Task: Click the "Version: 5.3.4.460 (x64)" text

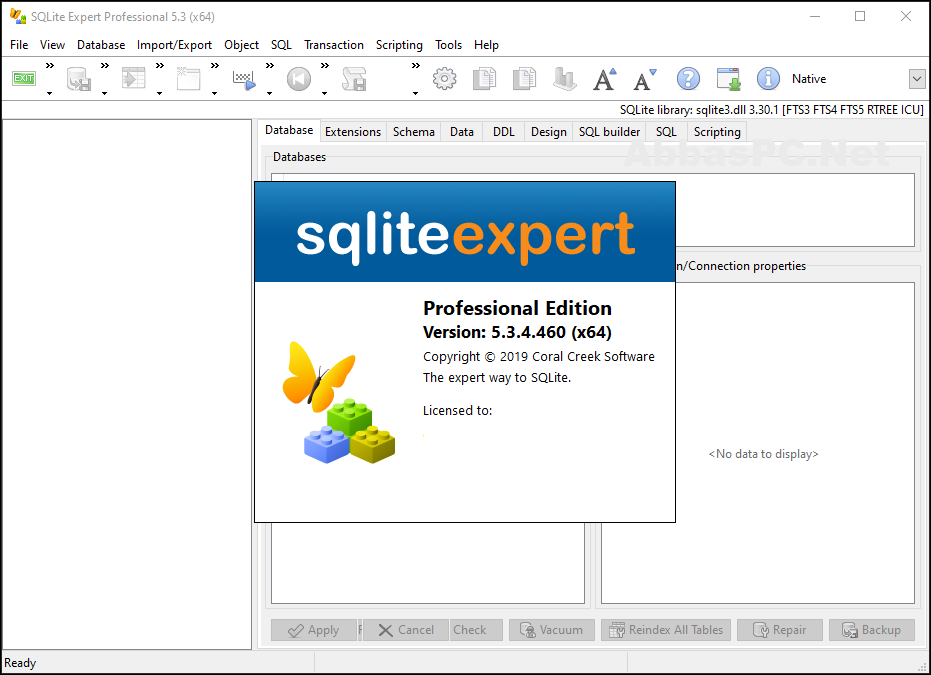Action: tap(517, 332)
